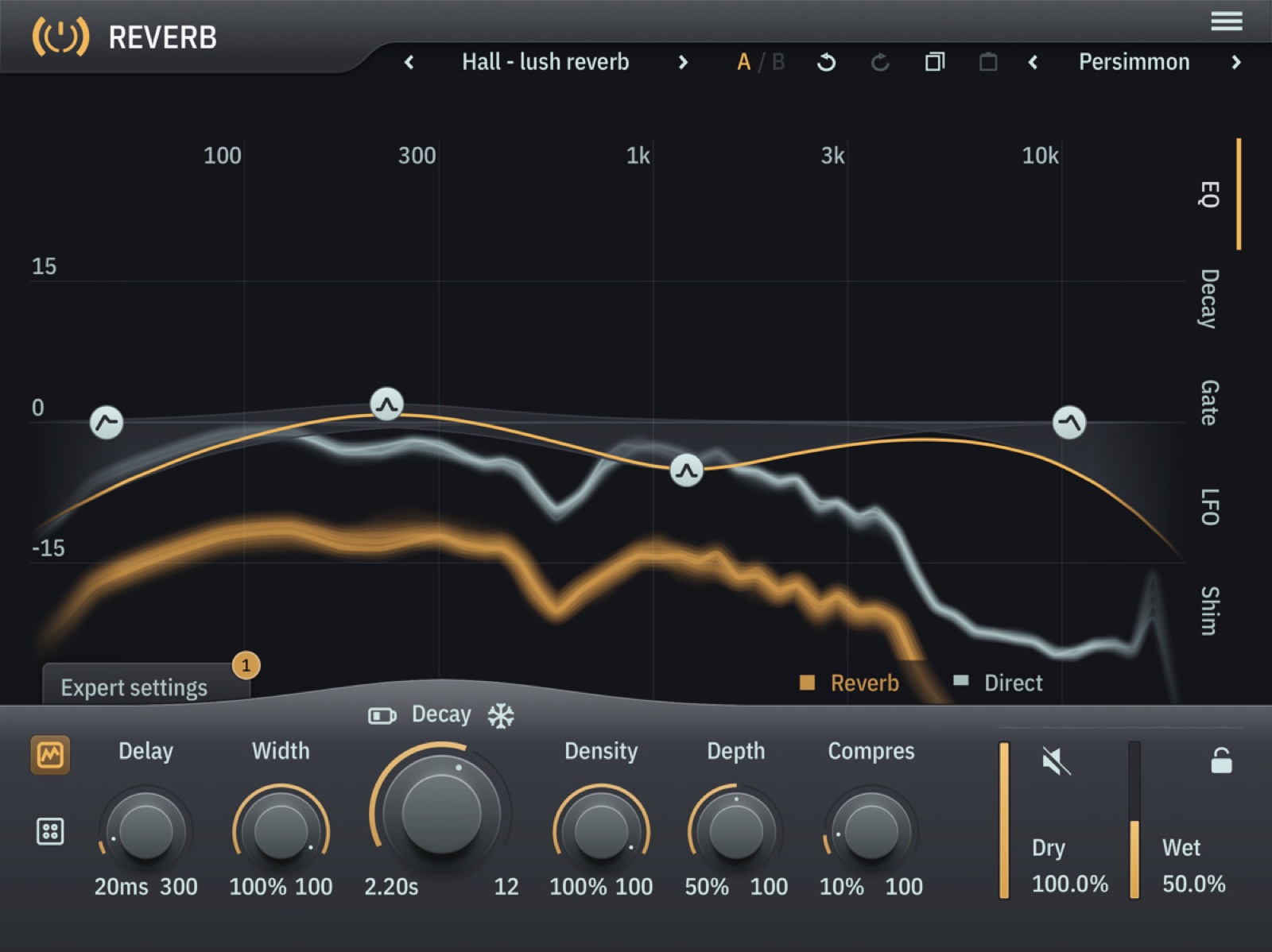Select the 1k bell EQ node
This screenshot has width=1272, height=952.
click(687, 470)
